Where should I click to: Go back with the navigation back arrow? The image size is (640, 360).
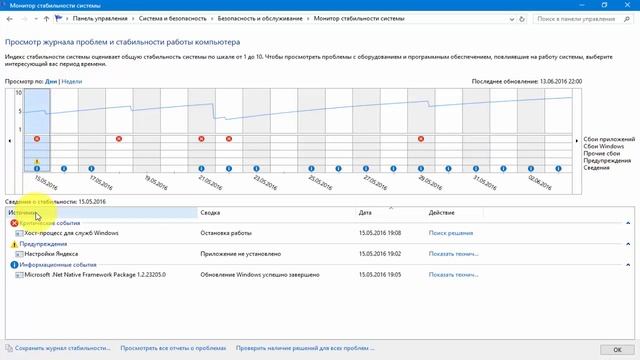(x=10, y=19)
